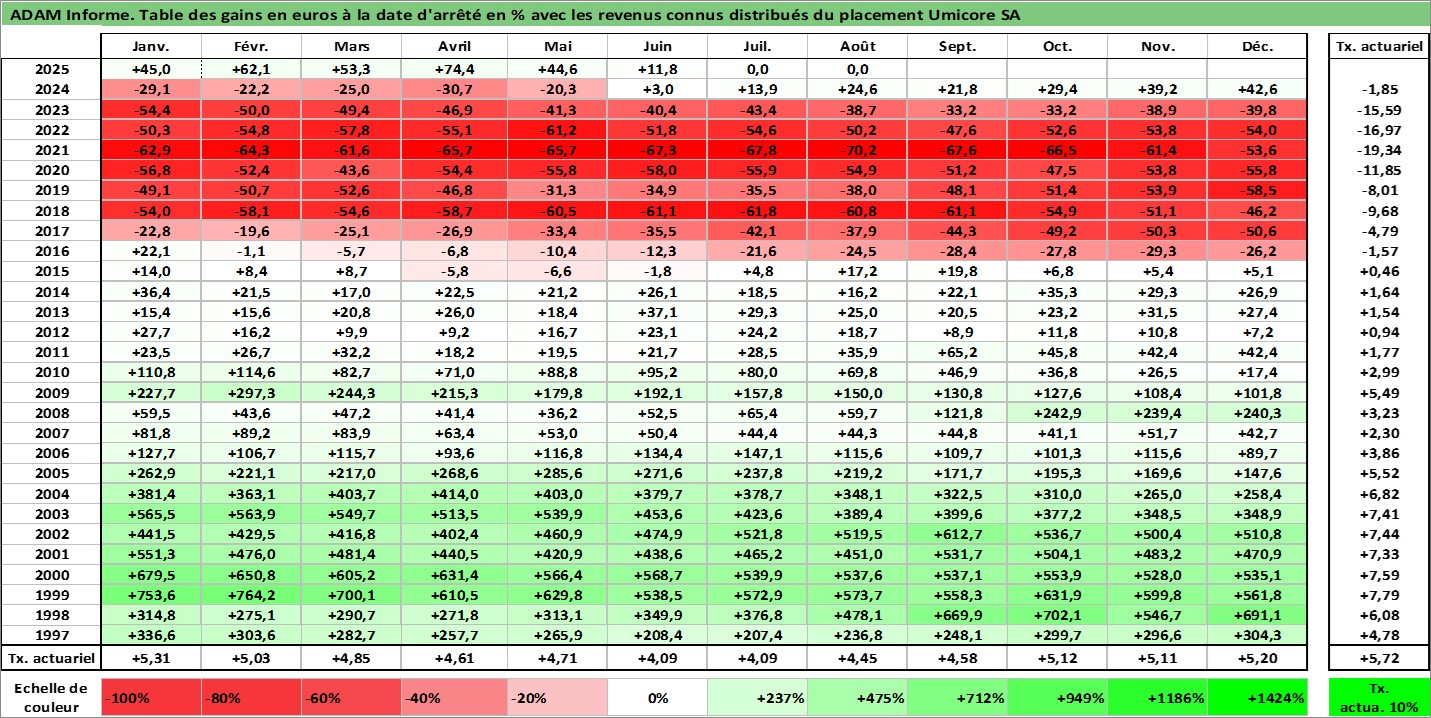
Task: Click the 'Juin' column header
Action: [657, 47]
